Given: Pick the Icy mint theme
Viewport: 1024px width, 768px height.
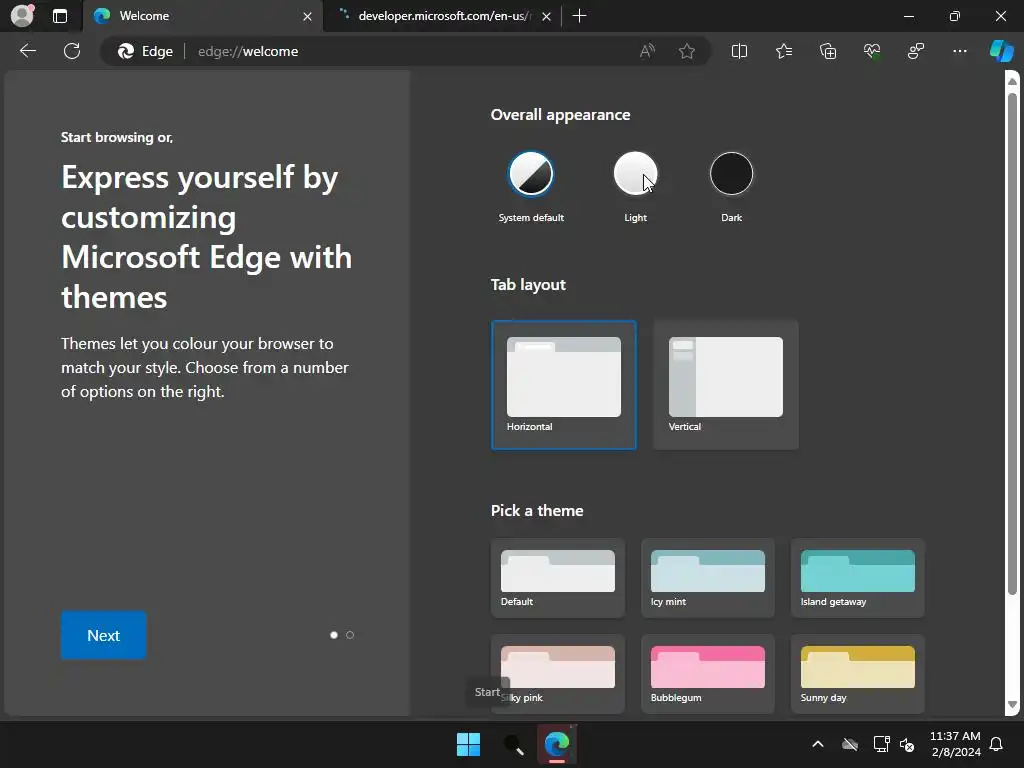Looking at the screenshot, I should point(708,578).
